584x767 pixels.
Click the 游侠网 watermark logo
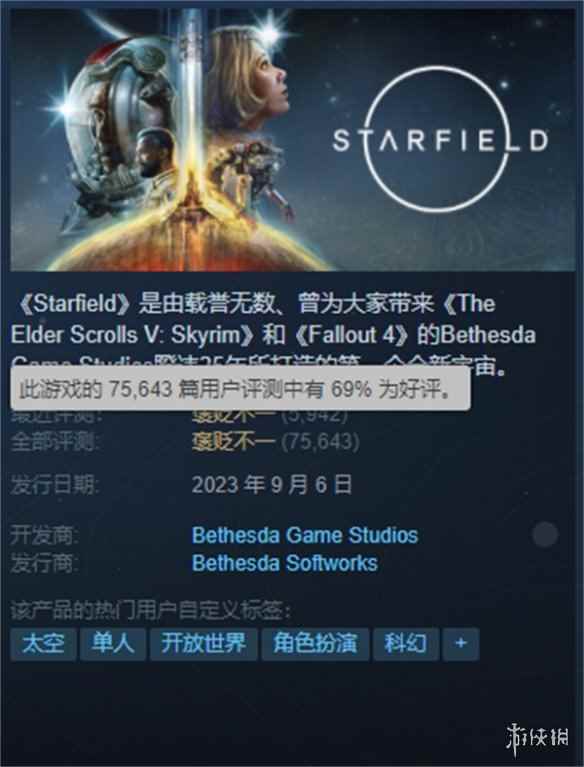pos(537,737)
